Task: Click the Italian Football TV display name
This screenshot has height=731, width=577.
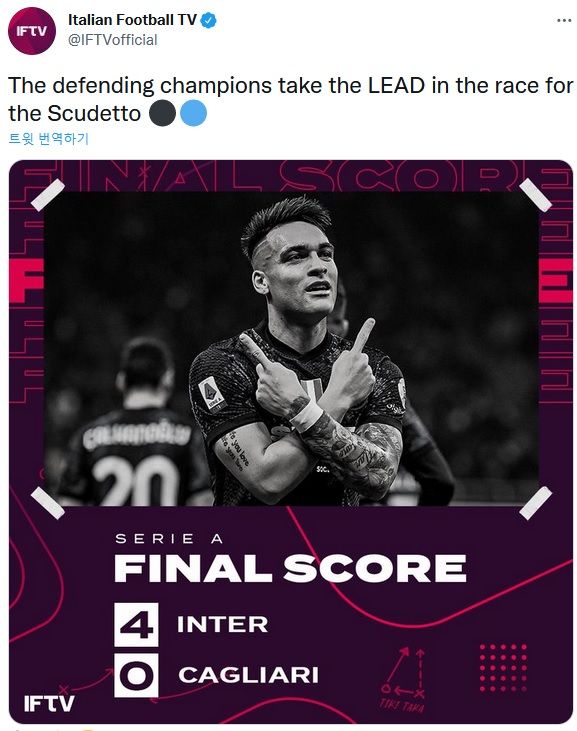Action: [x=132, y=20]
